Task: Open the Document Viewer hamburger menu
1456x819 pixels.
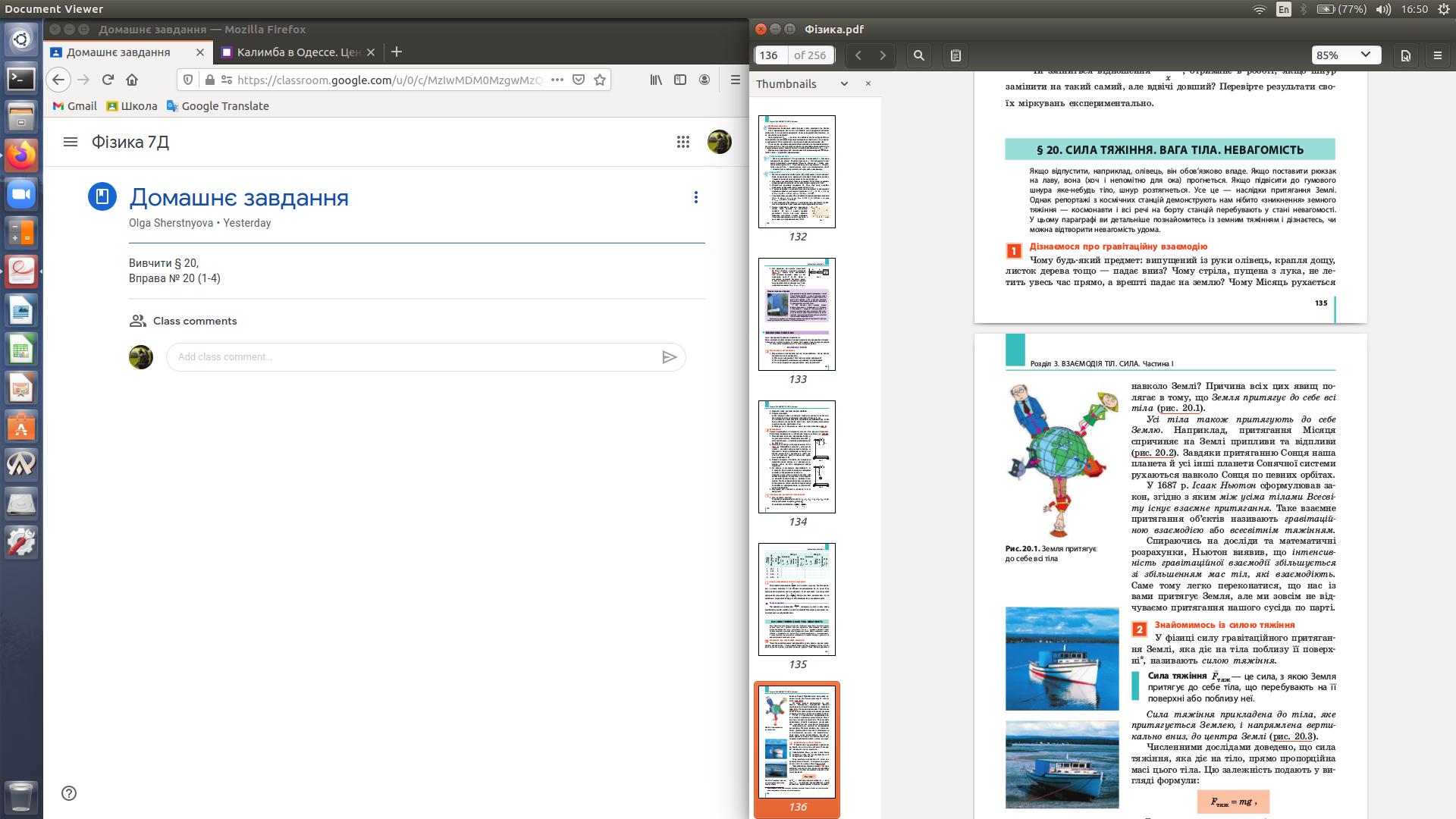Action: click(1437, 55)
